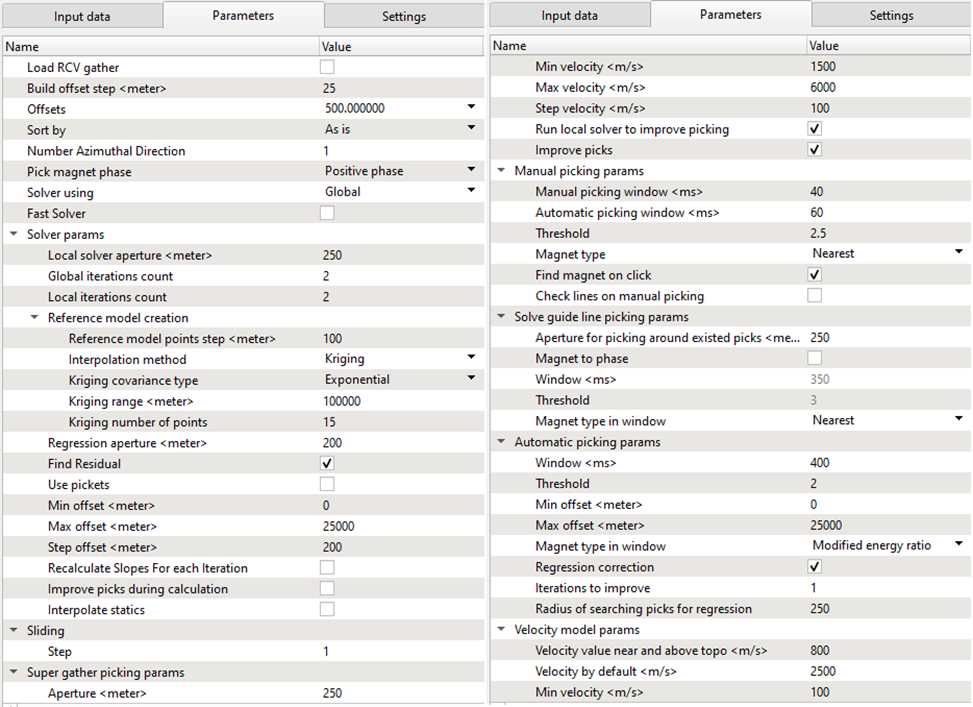Open the Offsets dropdown
Screen dimensions: 973x707
(470, 108)
